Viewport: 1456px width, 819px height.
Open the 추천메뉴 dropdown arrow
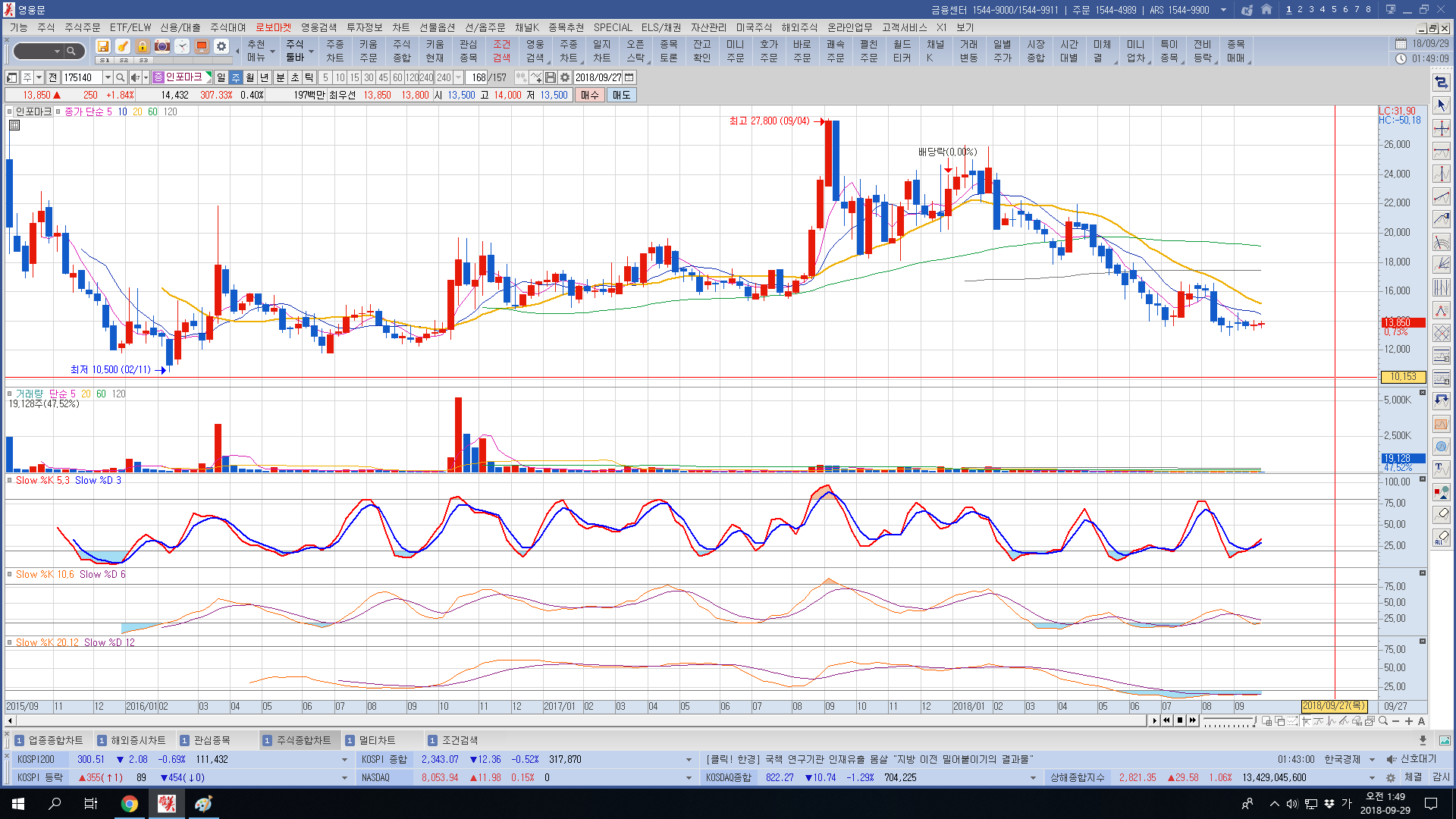coord(272,52)
